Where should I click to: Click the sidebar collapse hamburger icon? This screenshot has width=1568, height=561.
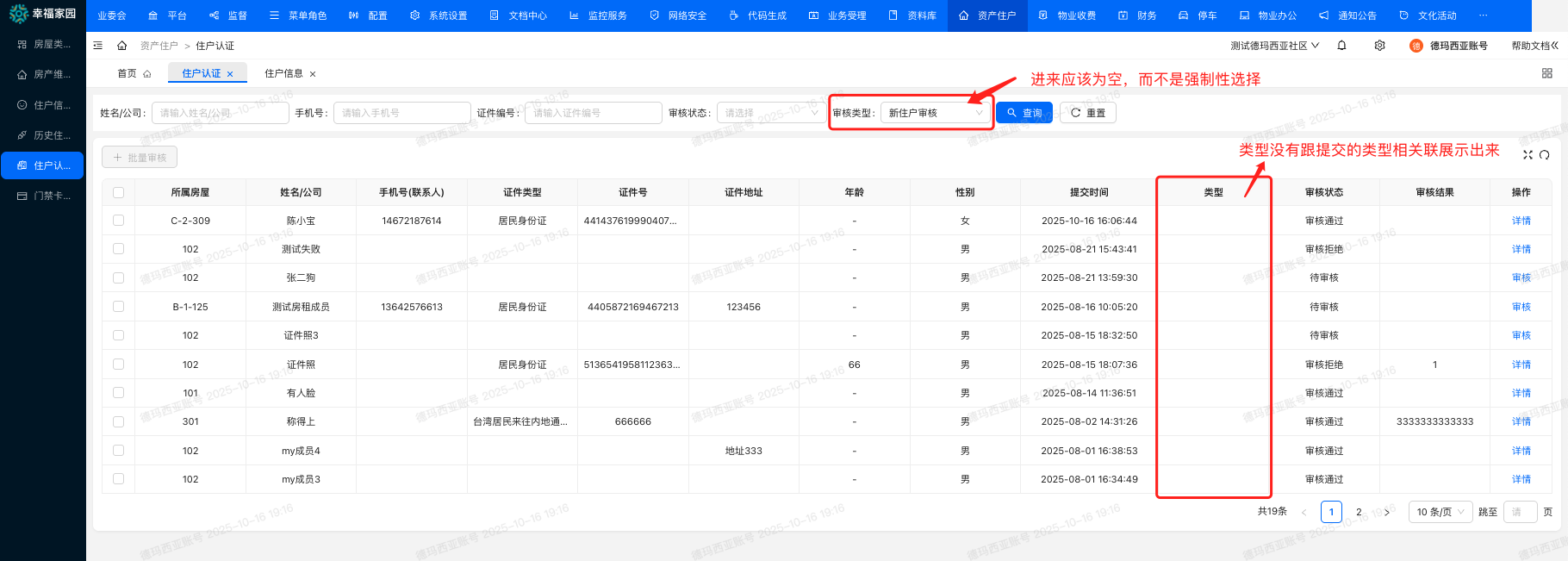coord(98,46)
